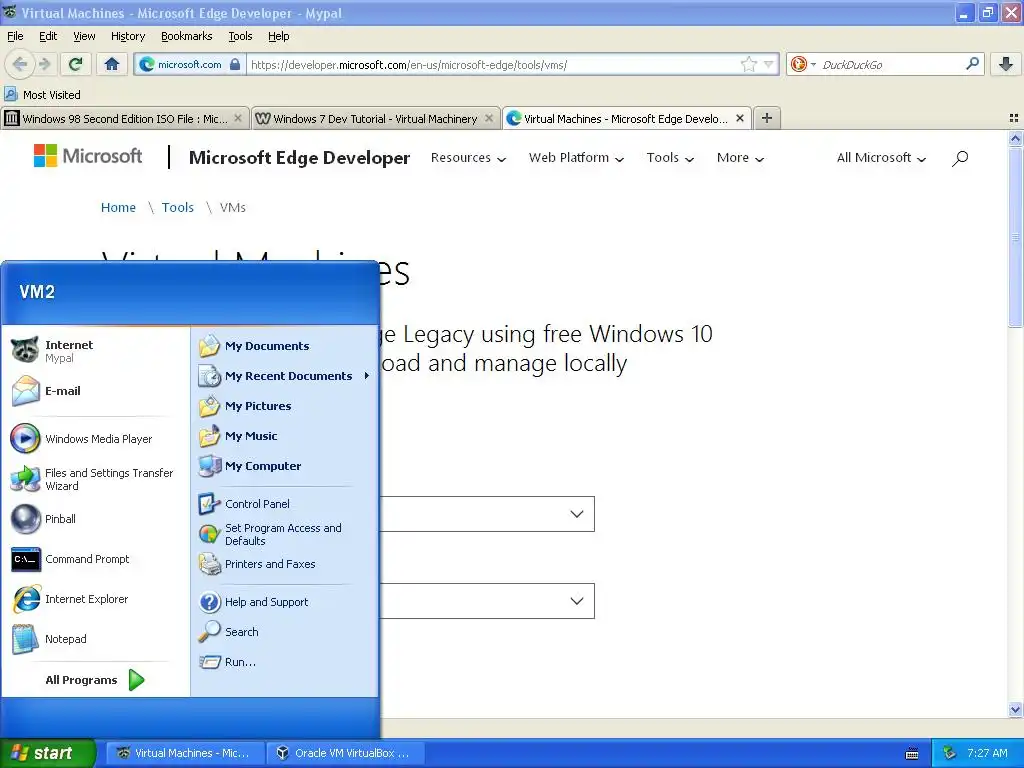Expand the Resources dropdown menu

(468, 158)
